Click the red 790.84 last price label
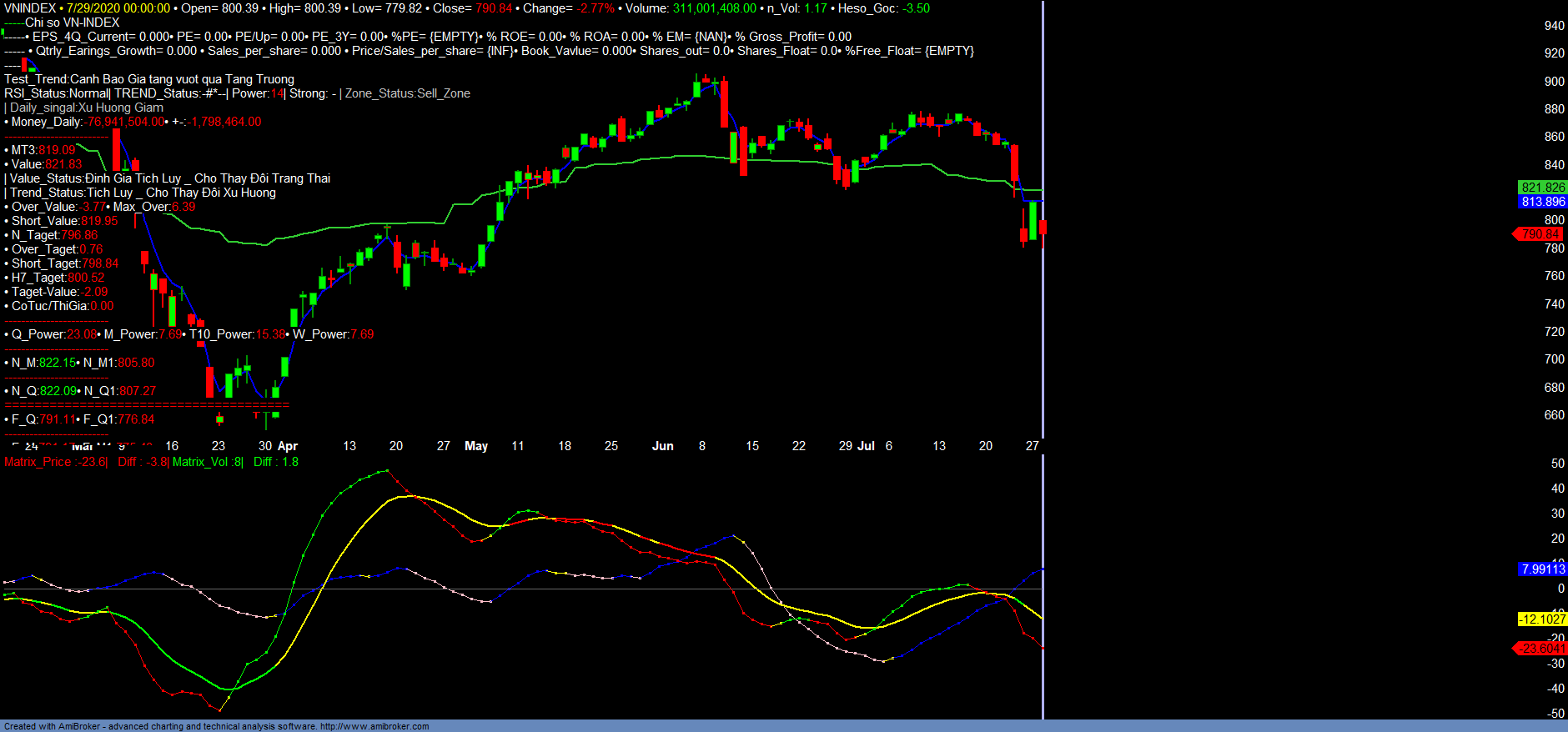 pos(1540,234)
